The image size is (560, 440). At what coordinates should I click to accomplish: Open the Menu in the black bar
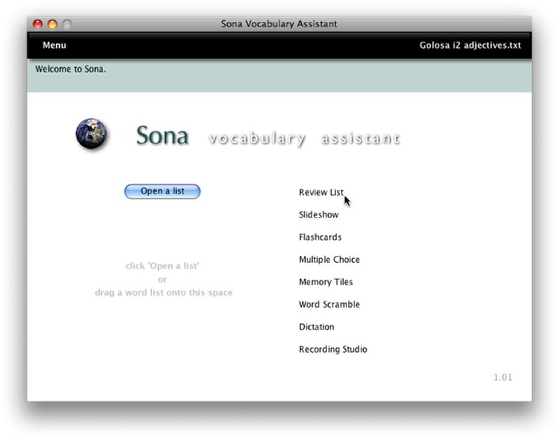point(54,45)
